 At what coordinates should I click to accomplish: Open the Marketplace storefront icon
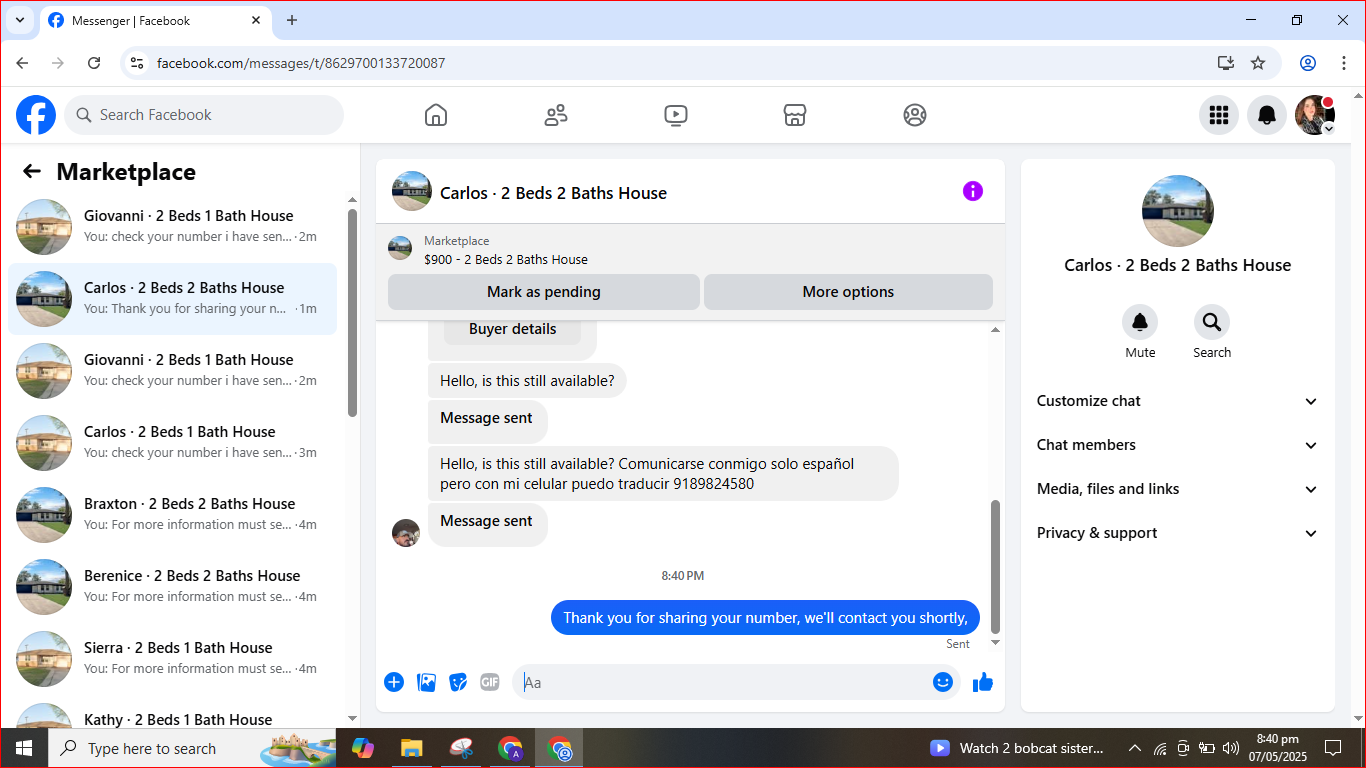pyautogui.click(x=795, y=115)
